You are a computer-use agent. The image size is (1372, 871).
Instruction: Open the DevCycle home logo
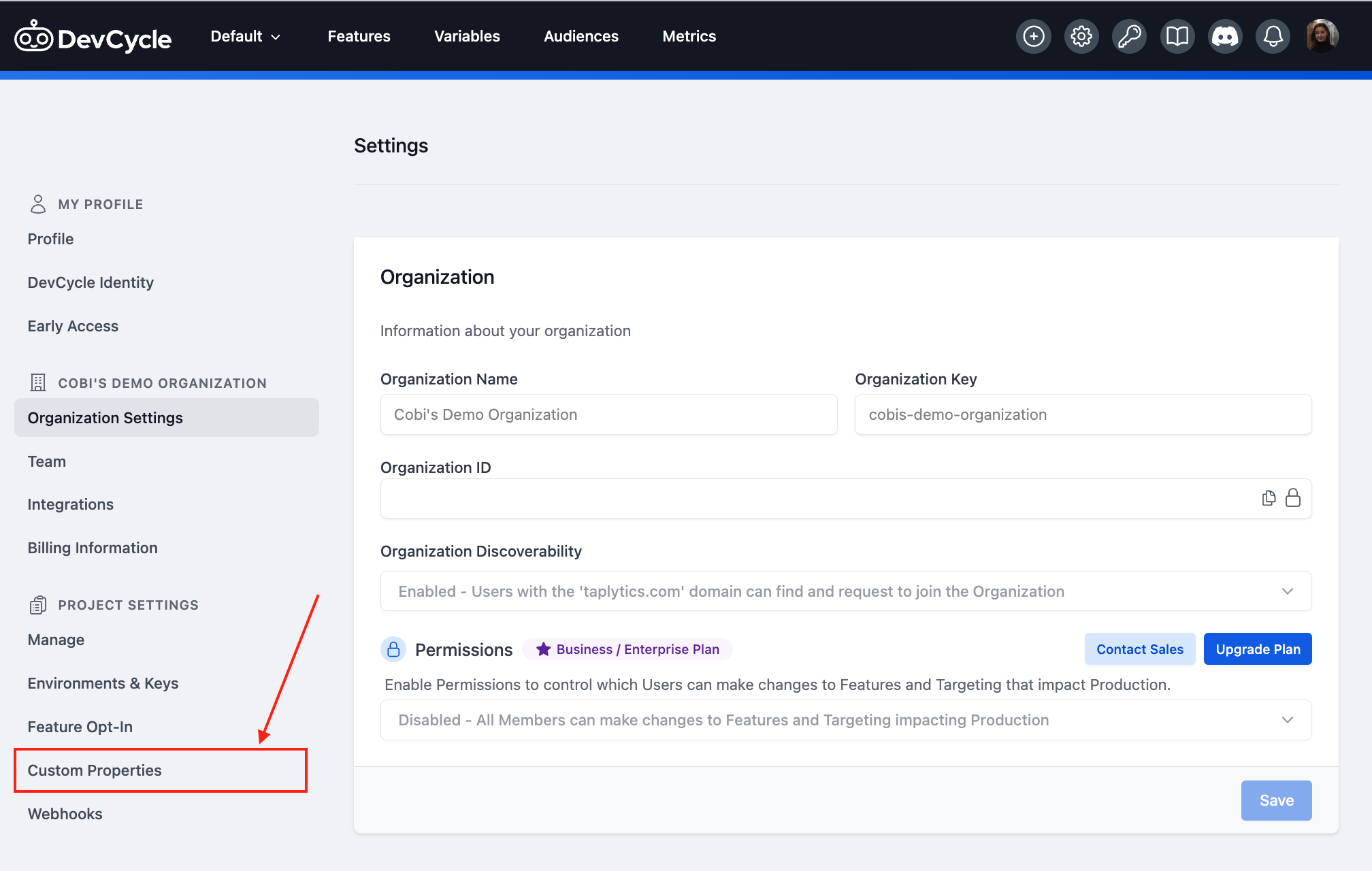point(93,36)
